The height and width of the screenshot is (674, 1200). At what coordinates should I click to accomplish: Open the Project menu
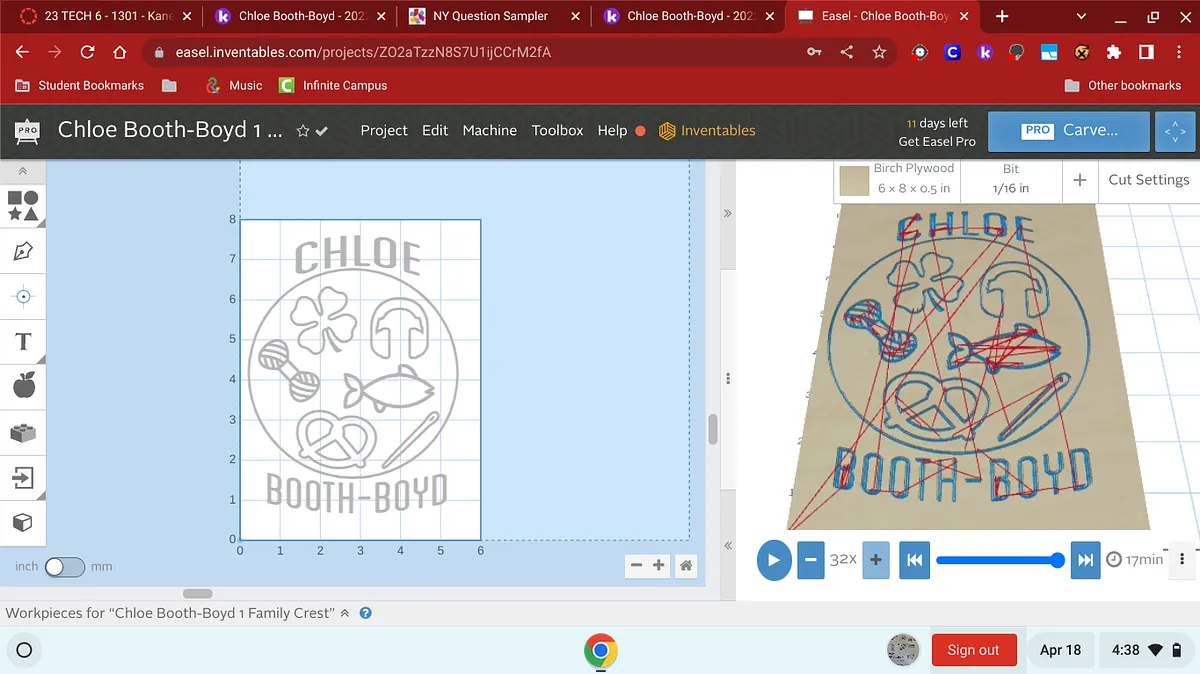(x=384, y=131)
